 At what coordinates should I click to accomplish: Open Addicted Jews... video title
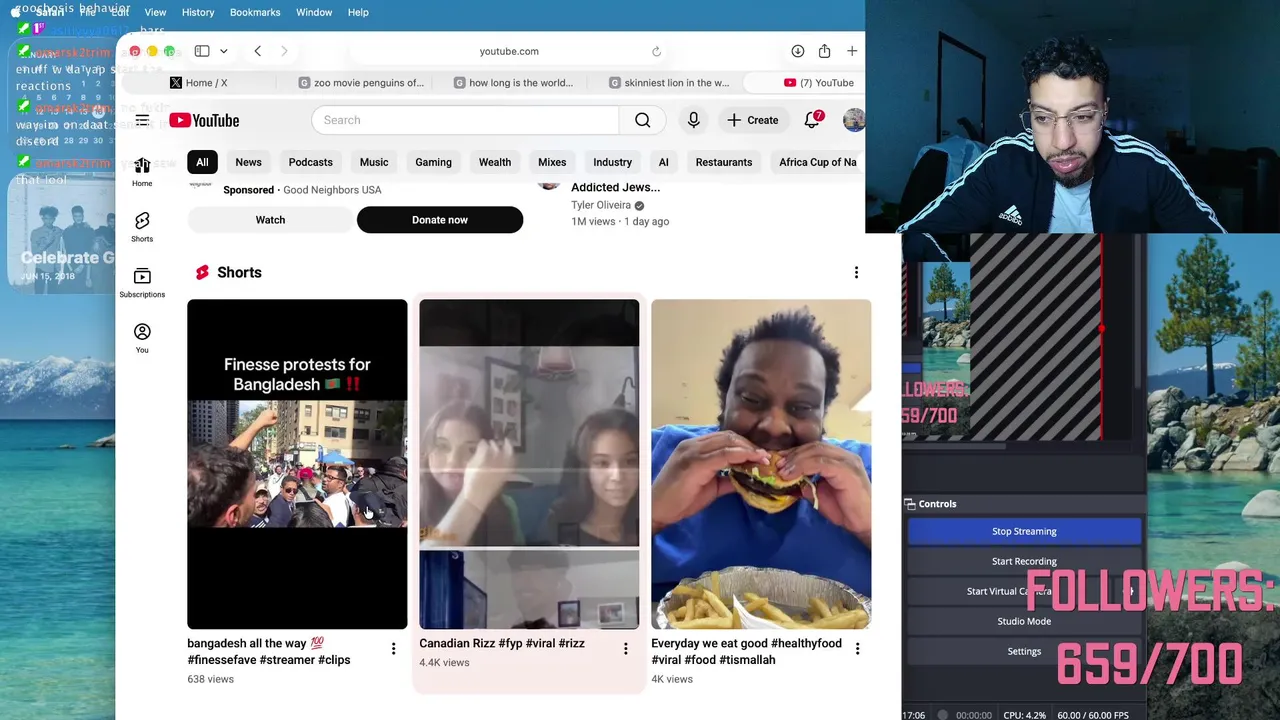point(615,187)
